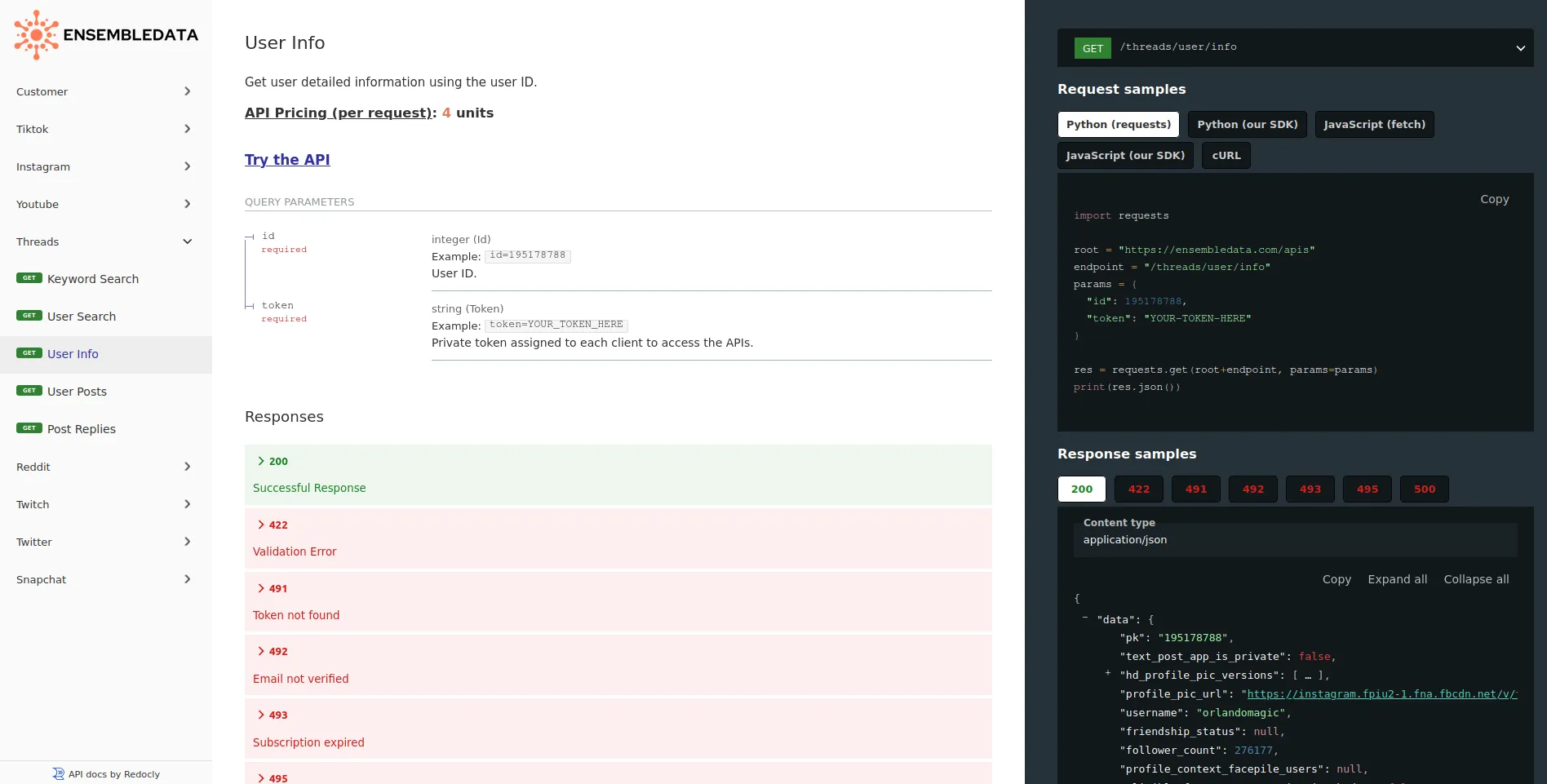Open the API Pricing (per request) link
Screen dimensions: 1547x784
(x=339, y=113)
